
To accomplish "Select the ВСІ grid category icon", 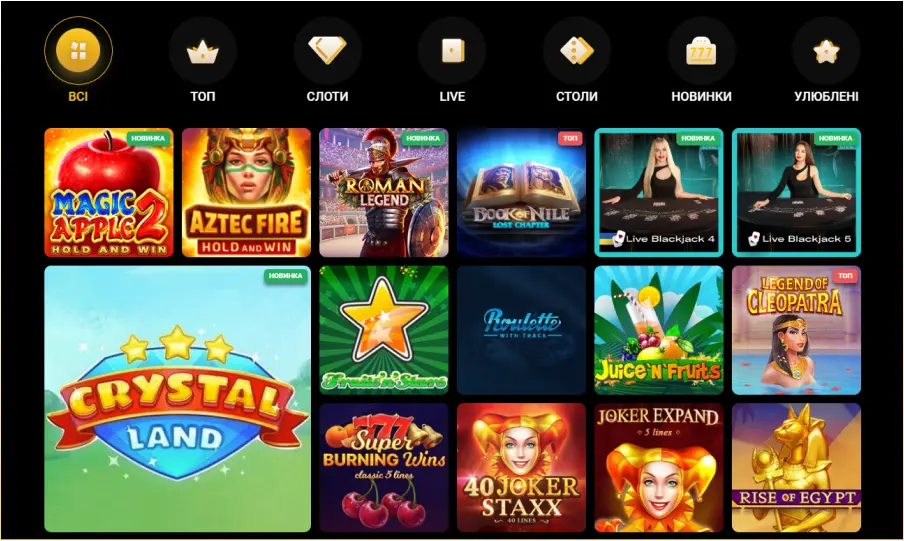I will pos(78,51).
